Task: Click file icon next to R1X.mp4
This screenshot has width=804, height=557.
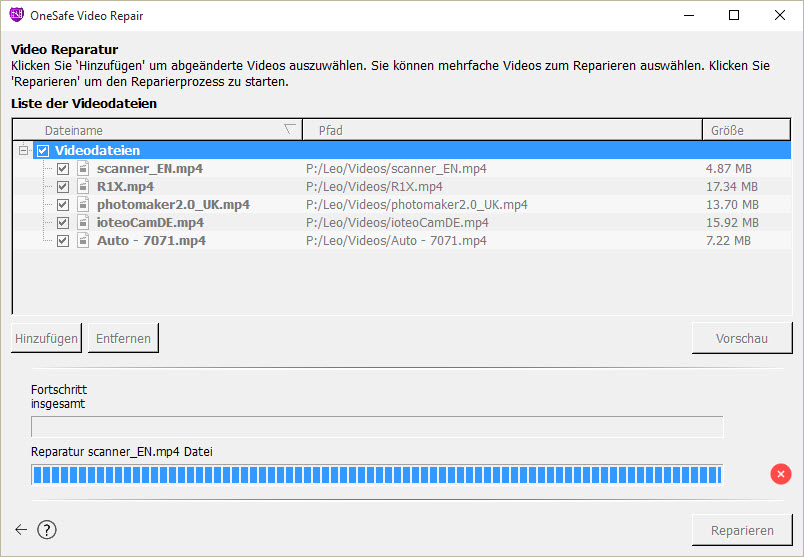Action: (83, 186)
